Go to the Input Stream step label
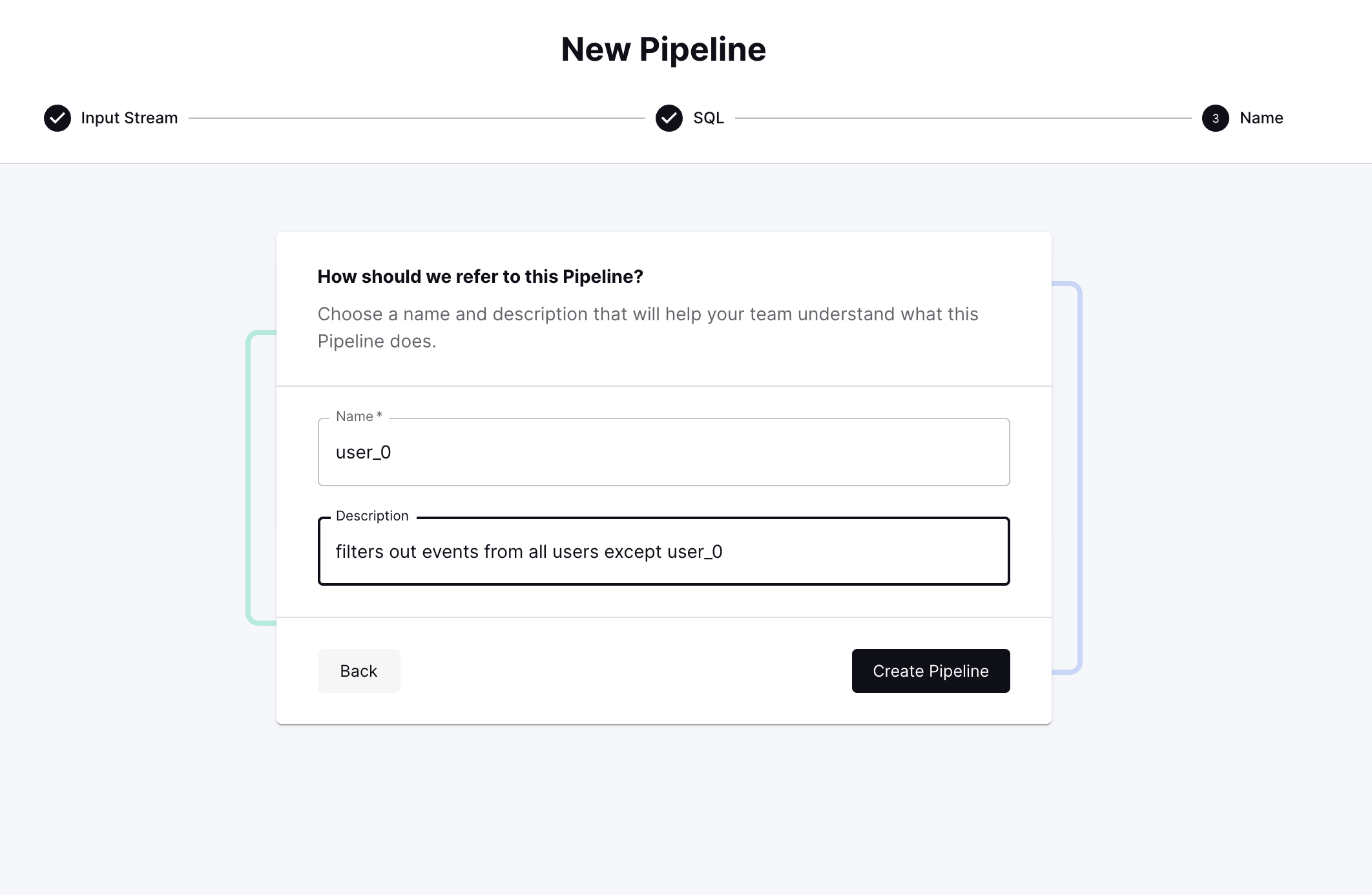The height and width of the screenshot is (895, 1372). (x=129, y=118)
